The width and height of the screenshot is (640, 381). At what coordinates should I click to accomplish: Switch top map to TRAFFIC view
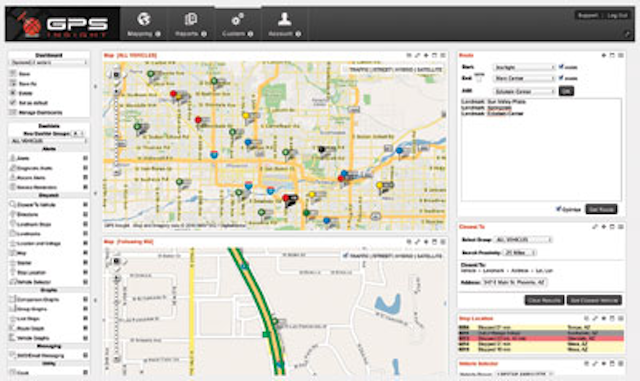(x=358, y=70)
